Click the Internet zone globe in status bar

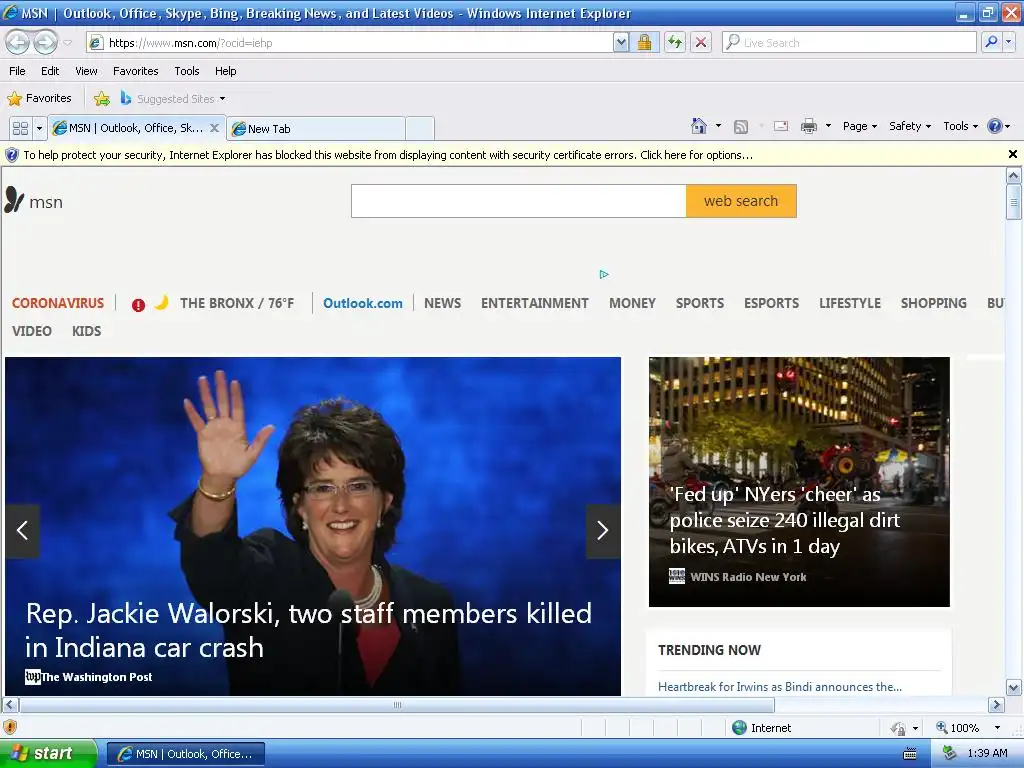coord(739,728)
